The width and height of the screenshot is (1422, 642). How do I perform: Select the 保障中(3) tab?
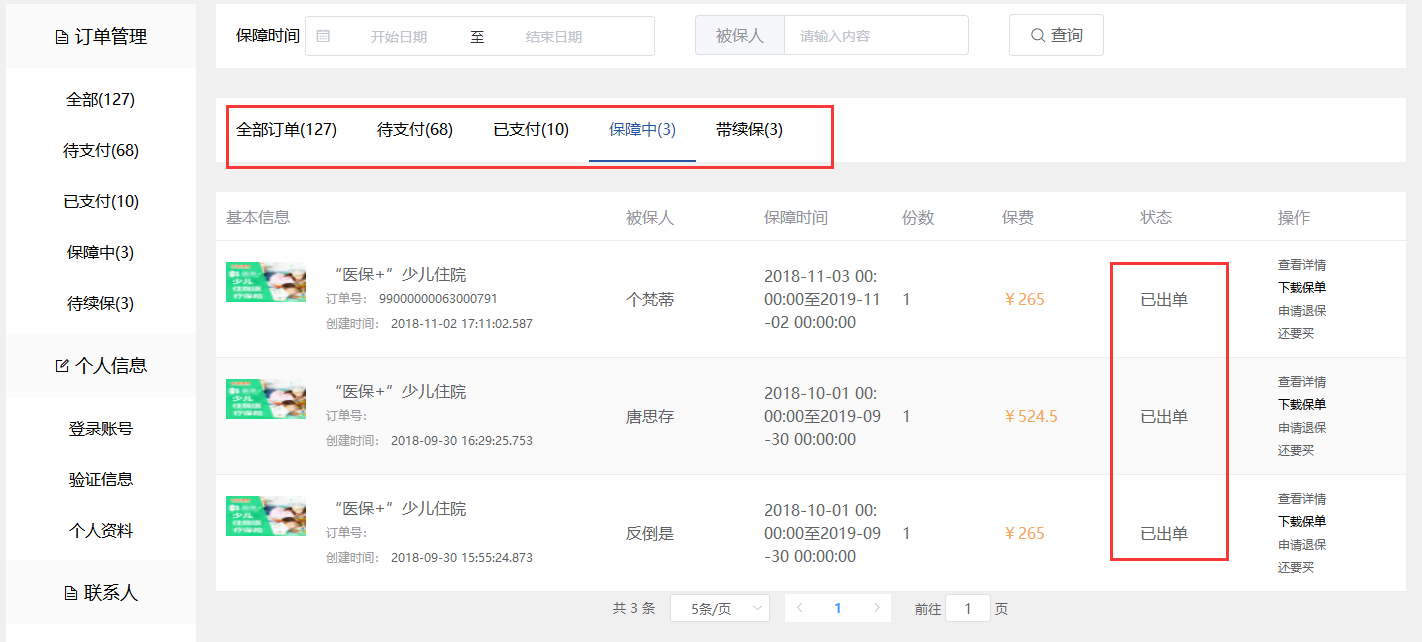pyautogui.click(x=642, y=130)
